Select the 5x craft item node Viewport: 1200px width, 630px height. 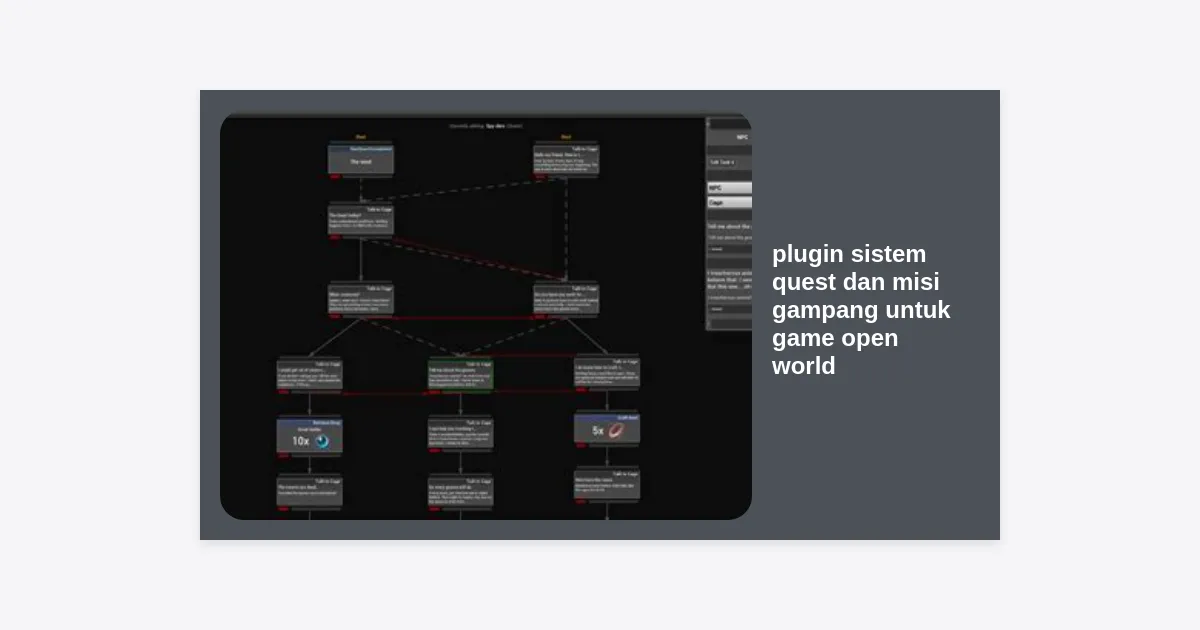[607, 428]
